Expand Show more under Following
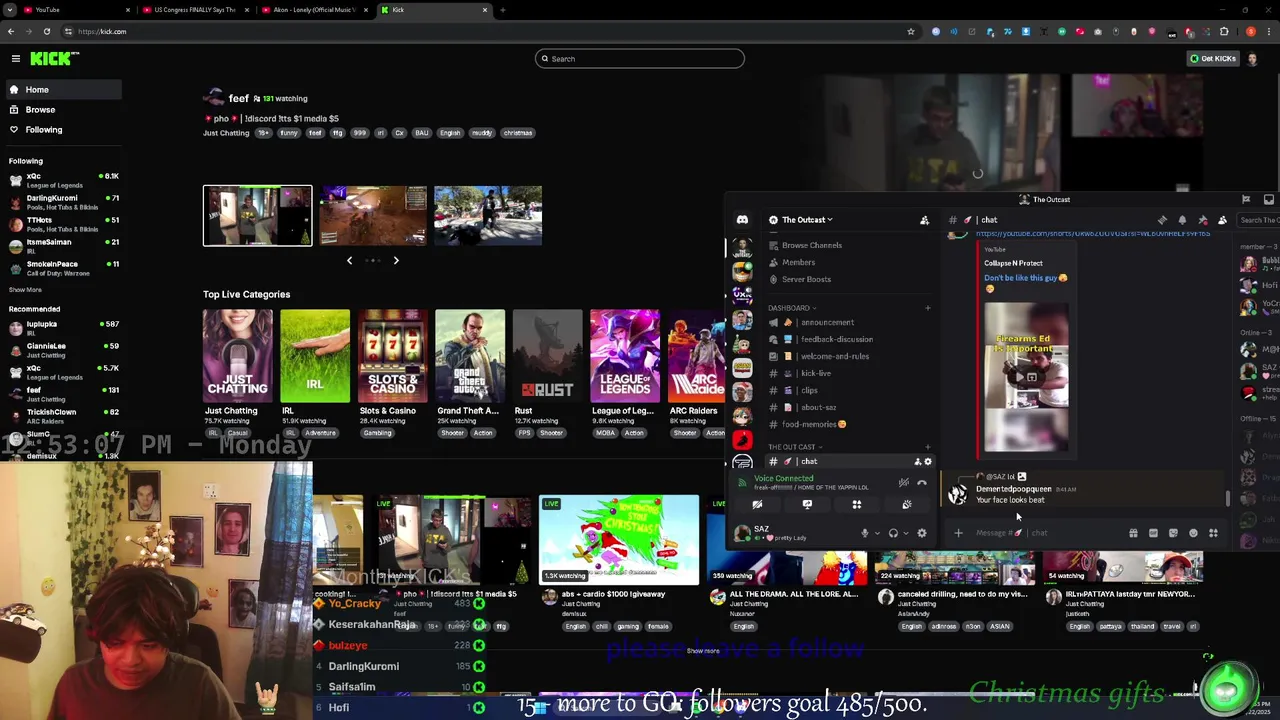Image resolution: width=1280 pixels, height=720 pixels. (x=26, y=290)
